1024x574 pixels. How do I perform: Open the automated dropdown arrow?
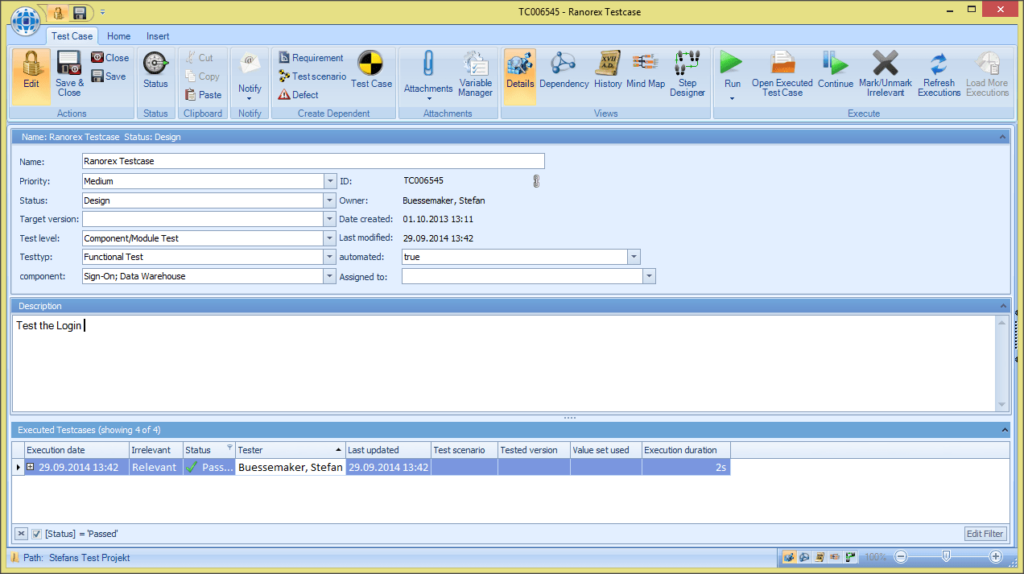[633, 257]
